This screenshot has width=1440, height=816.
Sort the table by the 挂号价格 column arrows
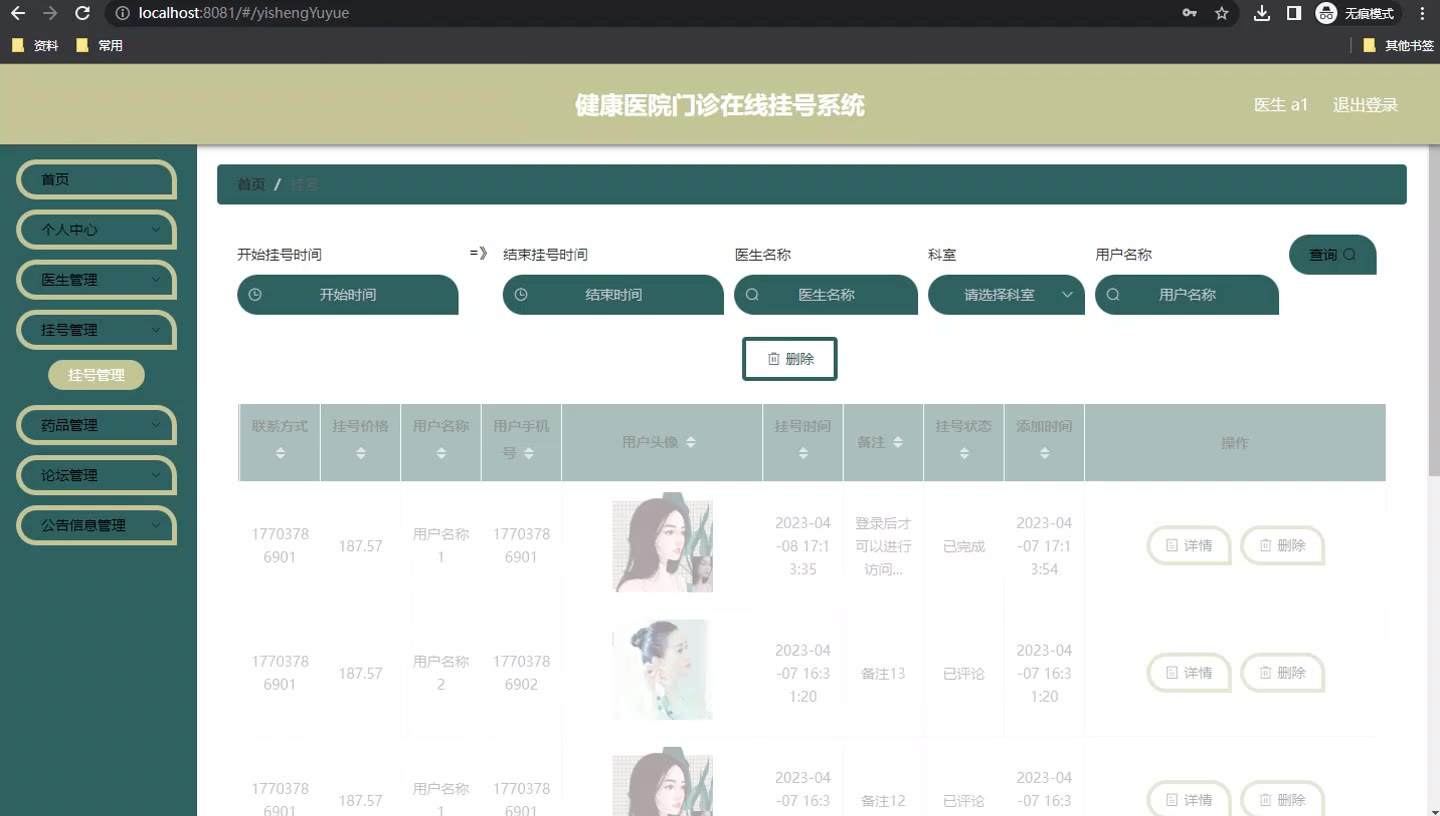pyautogui.click(x=361, y=453)
